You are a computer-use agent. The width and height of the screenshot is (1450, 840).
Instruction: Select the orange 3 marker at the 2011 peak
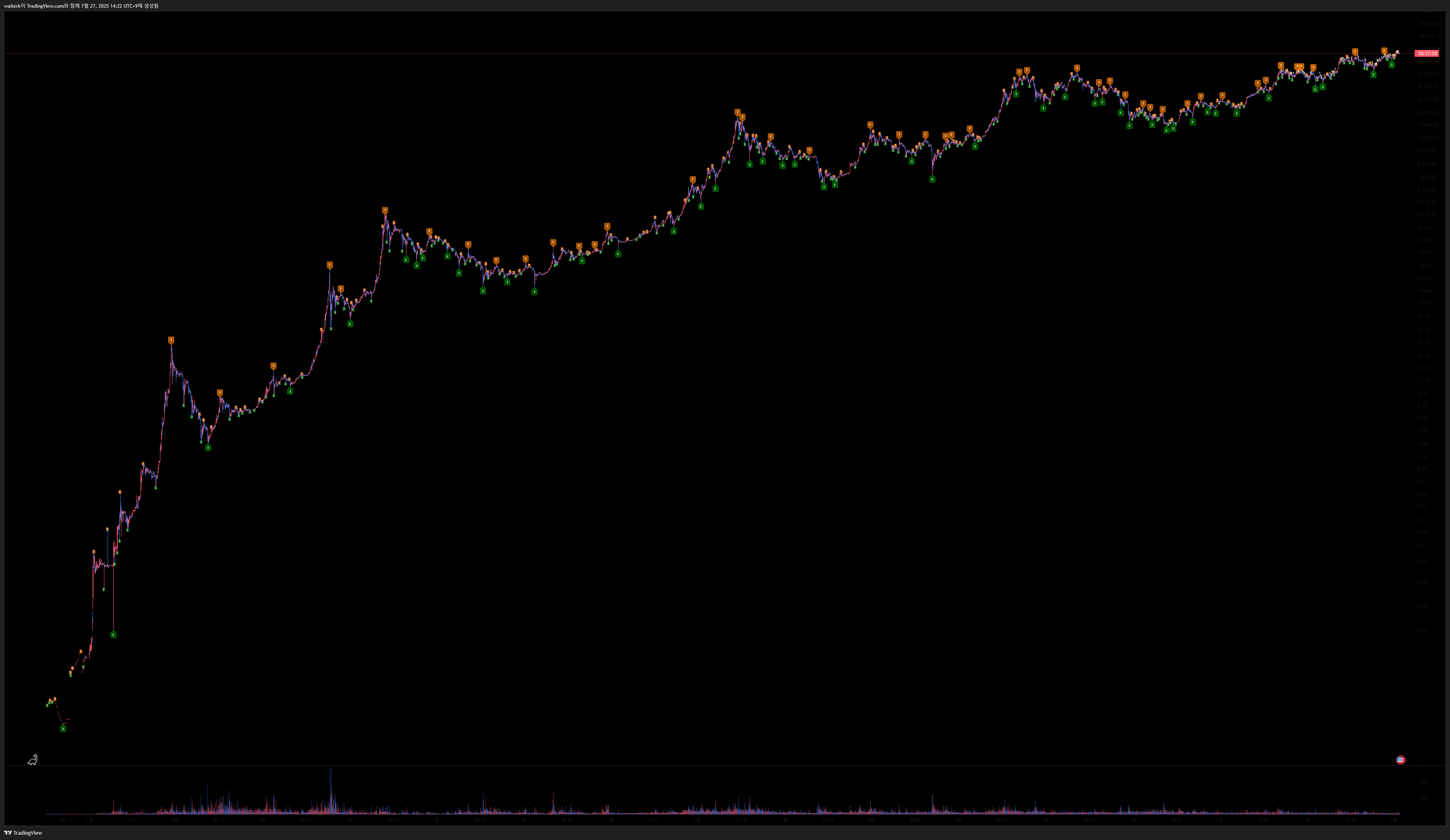171,340
